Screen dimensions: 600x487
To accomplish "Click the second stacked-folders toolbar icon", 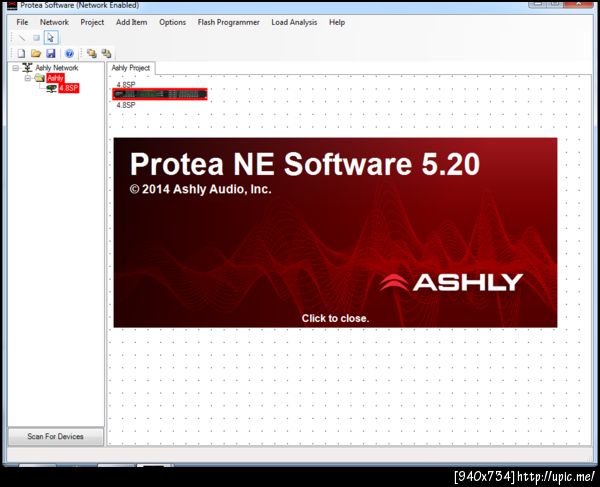I will [106, 53].
